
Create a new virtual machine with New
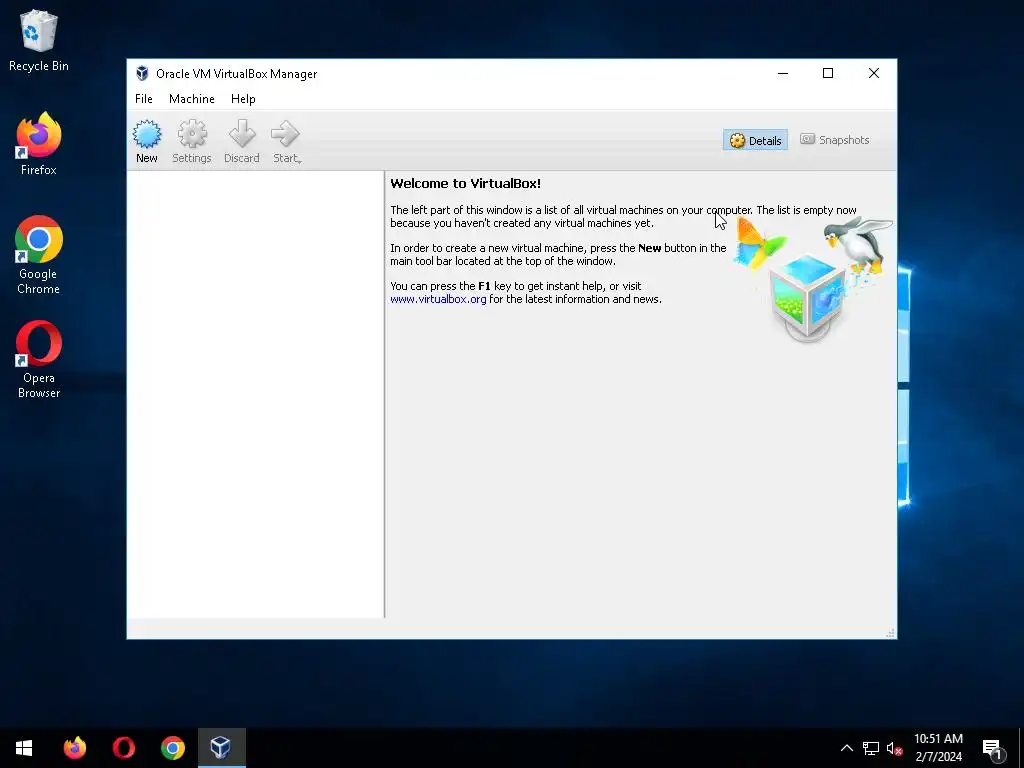click(x=147, y=141)
